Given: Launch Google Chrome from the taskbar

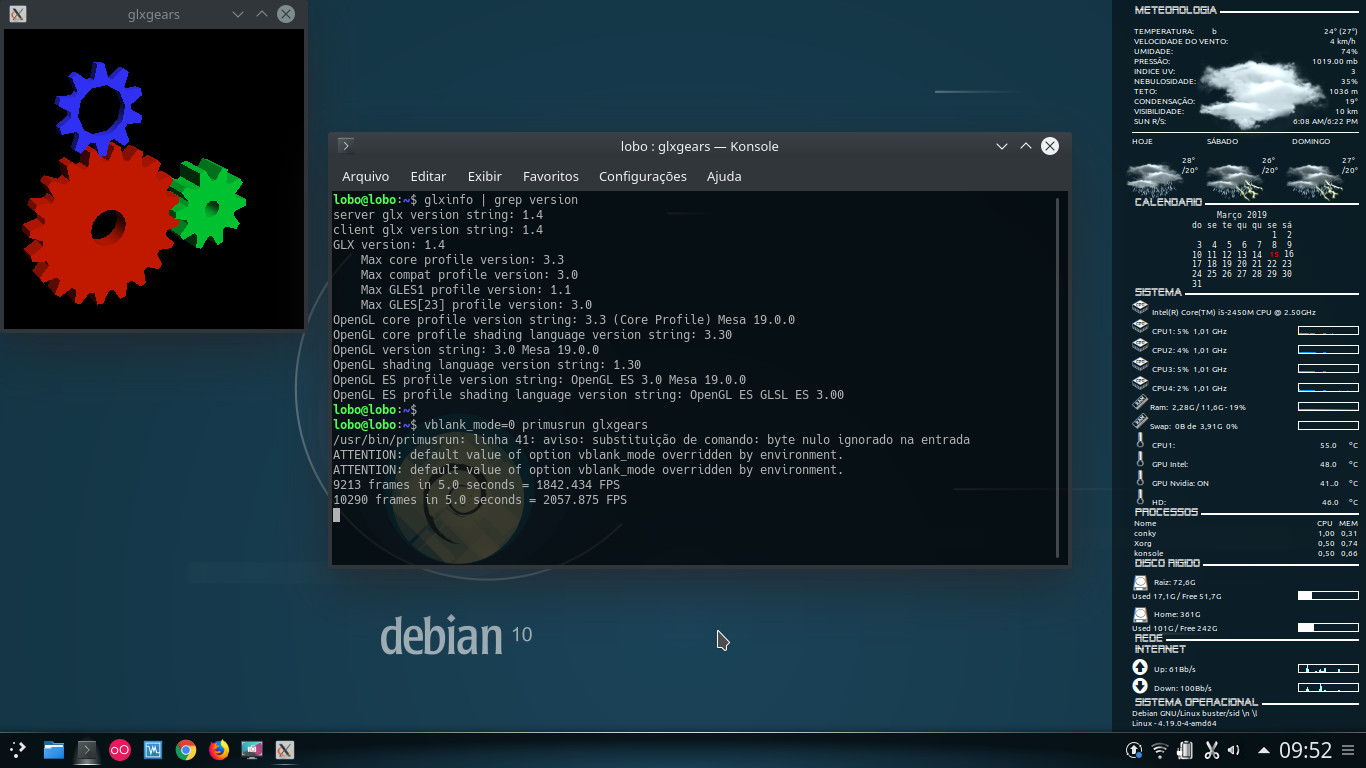Looking at the screenshot, I should click(185, 750).
